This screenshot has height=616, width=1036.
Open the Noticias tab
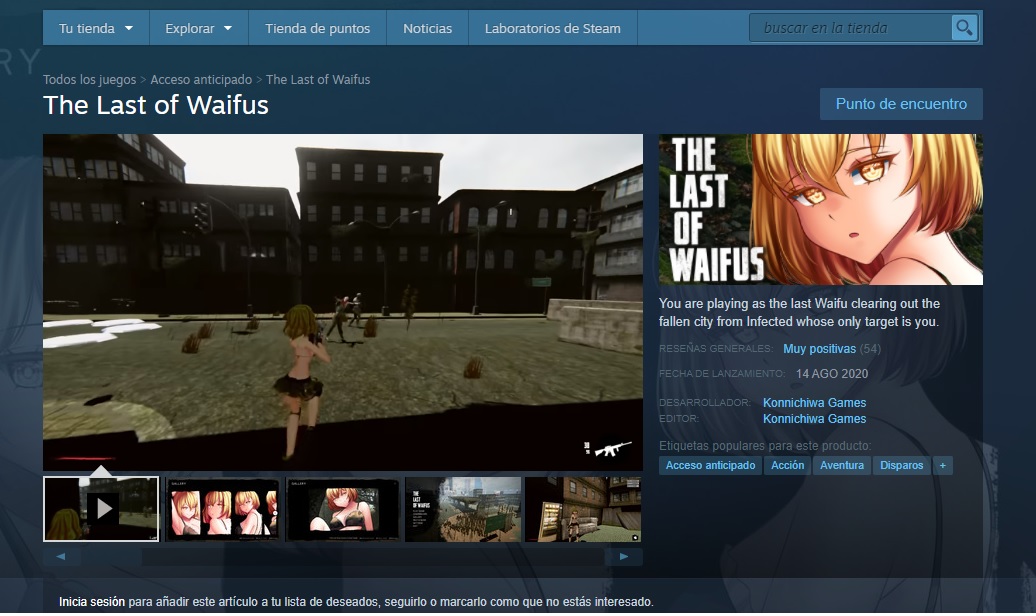(427, 28)
